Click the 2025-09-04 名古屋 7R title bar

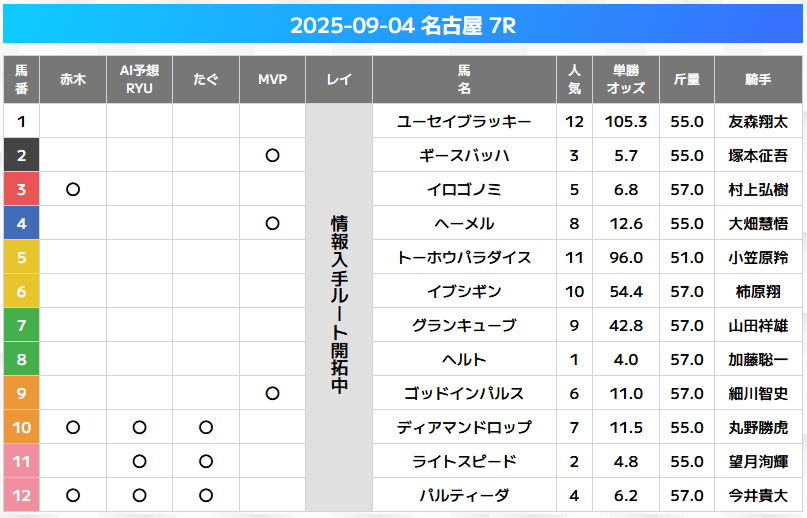tap(403, 26)
